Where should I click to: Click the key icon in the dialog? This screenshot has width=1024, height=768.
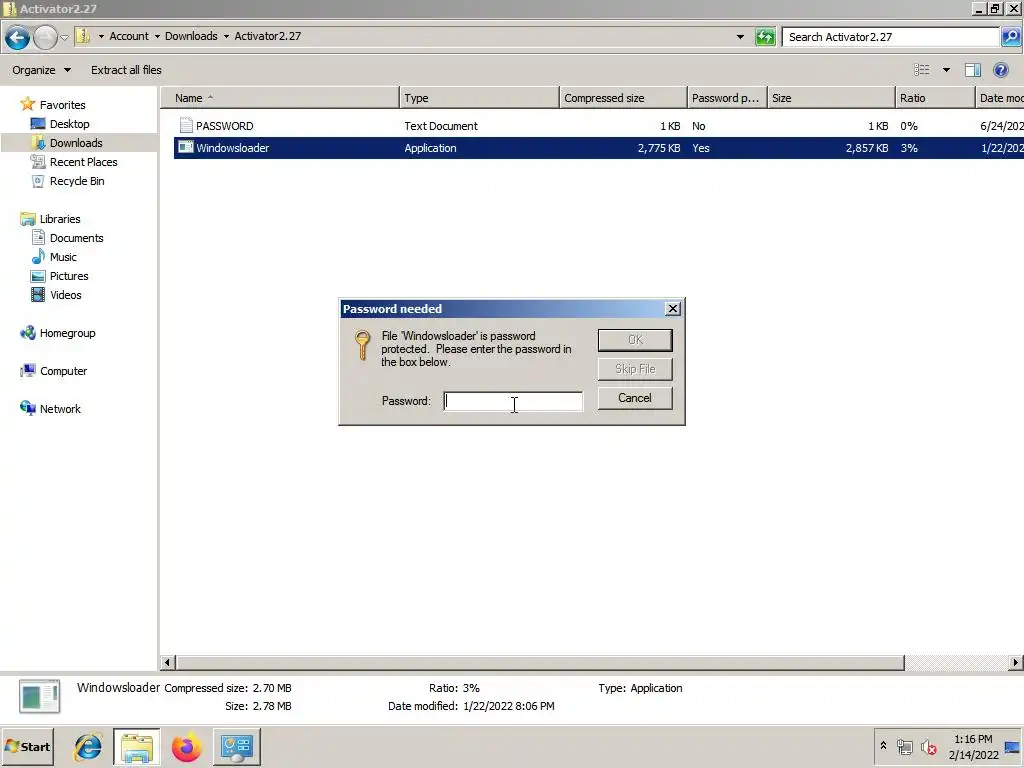[362, 345]
